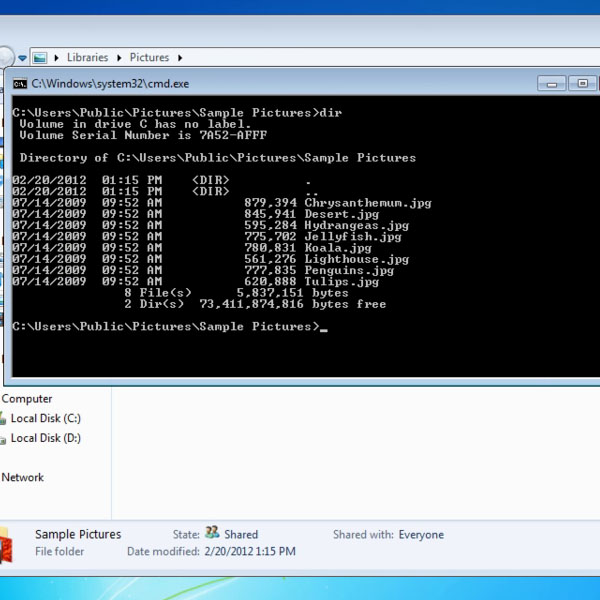Viewport: 600px width, 600px height.
Task: Go to Pictures in the address bar
Action: [149, 57]
